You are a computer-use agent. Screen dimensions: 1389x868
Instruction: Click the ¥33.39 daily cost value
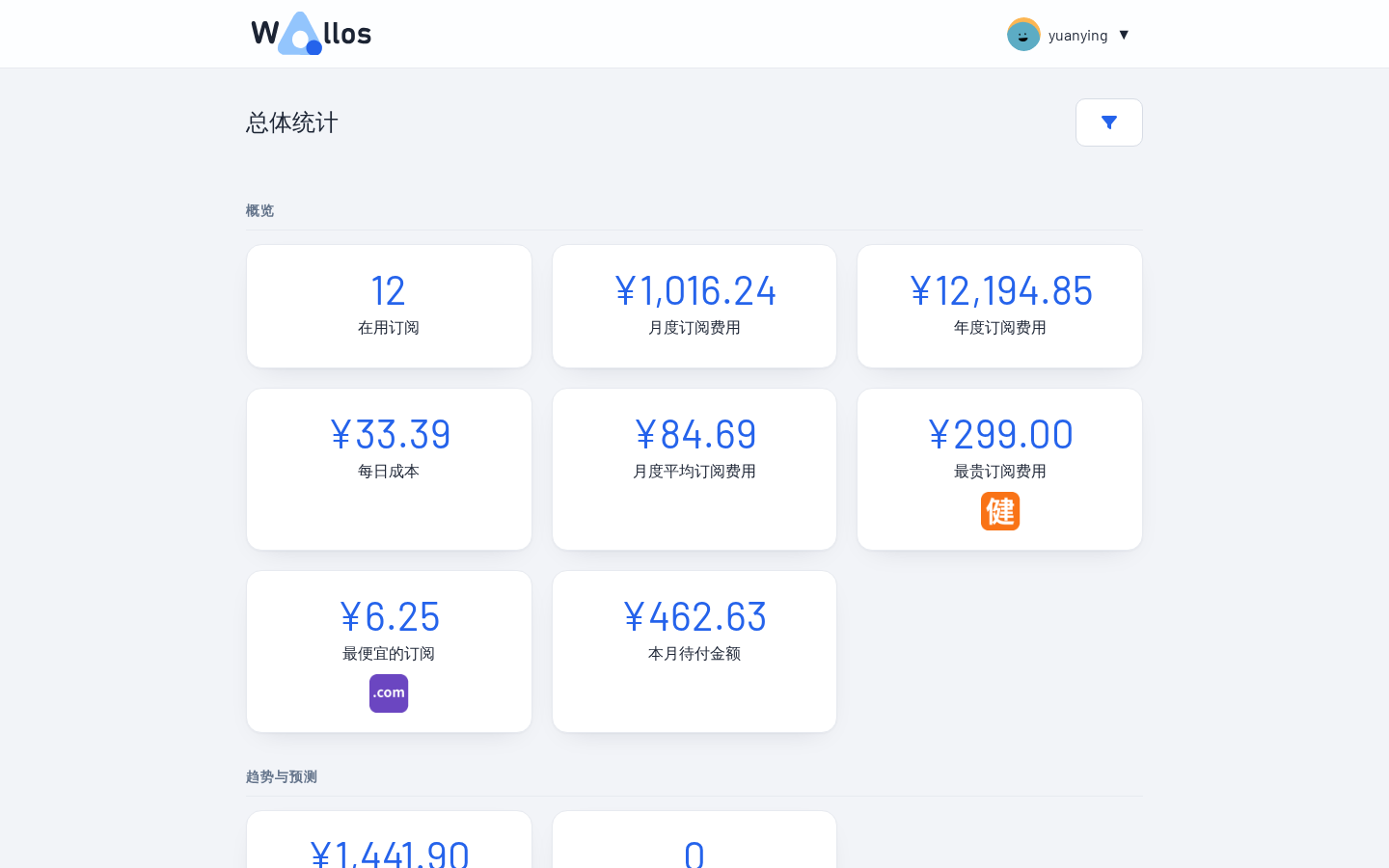tap(389, 434)
